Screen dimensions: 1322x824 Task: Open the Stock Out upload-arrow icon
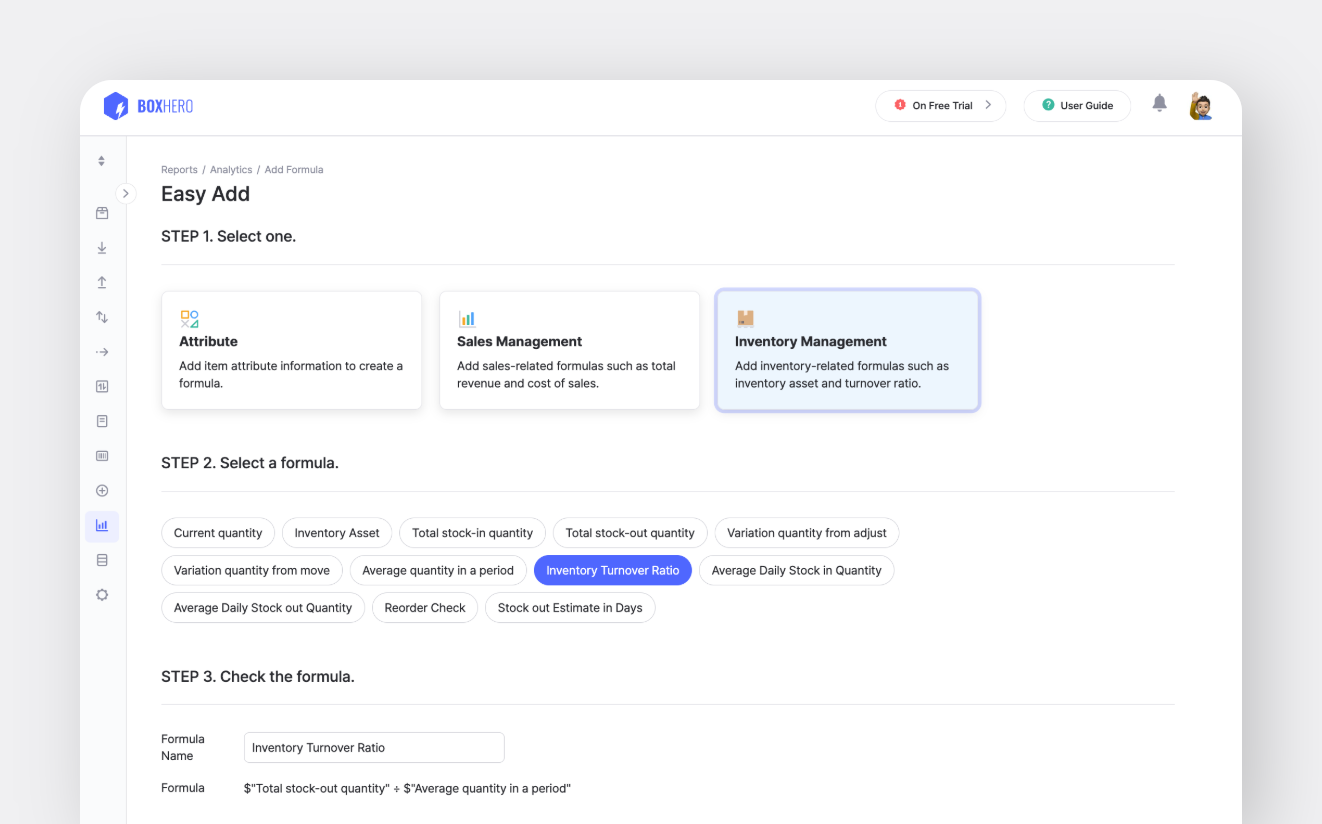(102, 283)
